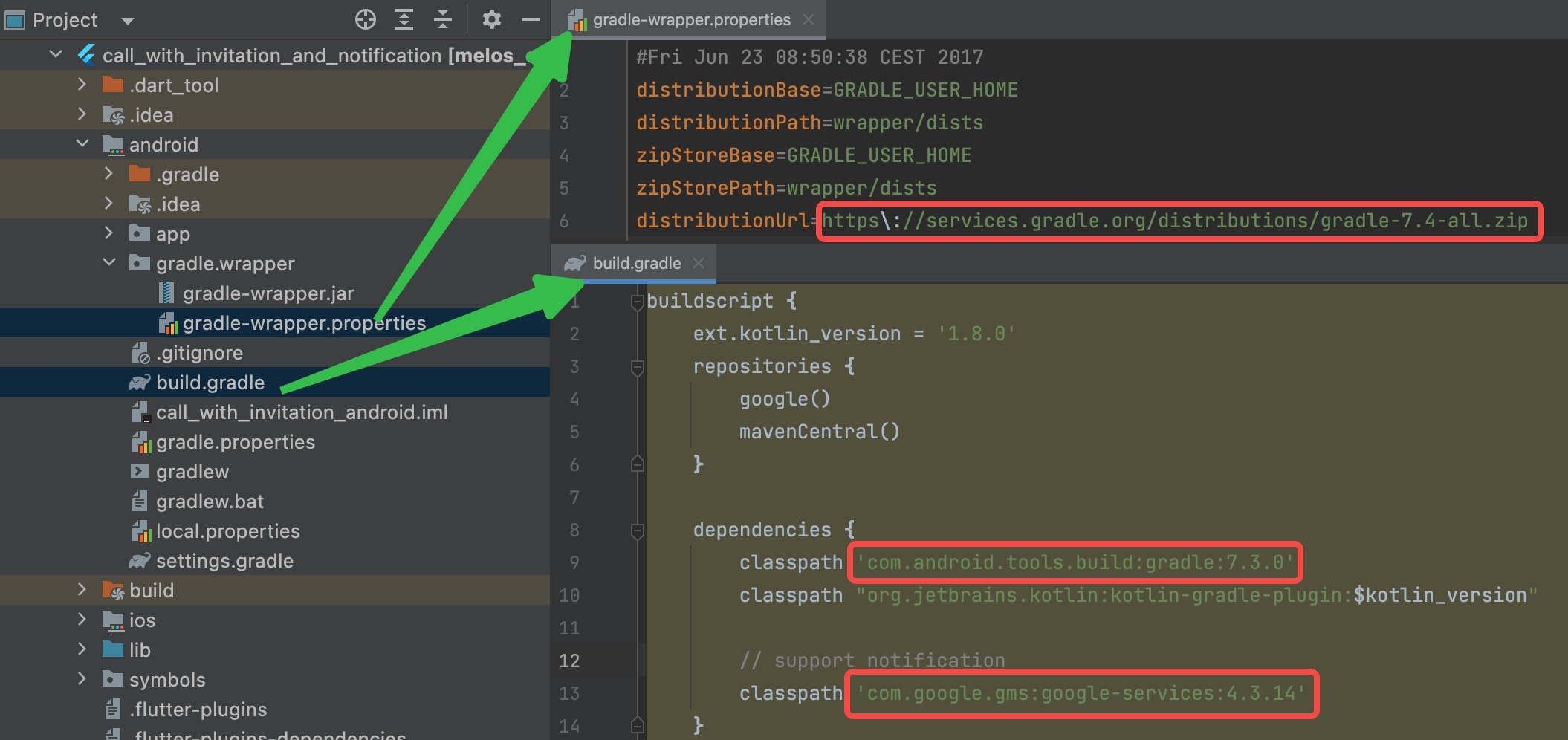Expand the lib folder
Image resolution: width=1568 pixels, height=740 pixels.
(x=82, y=649)
